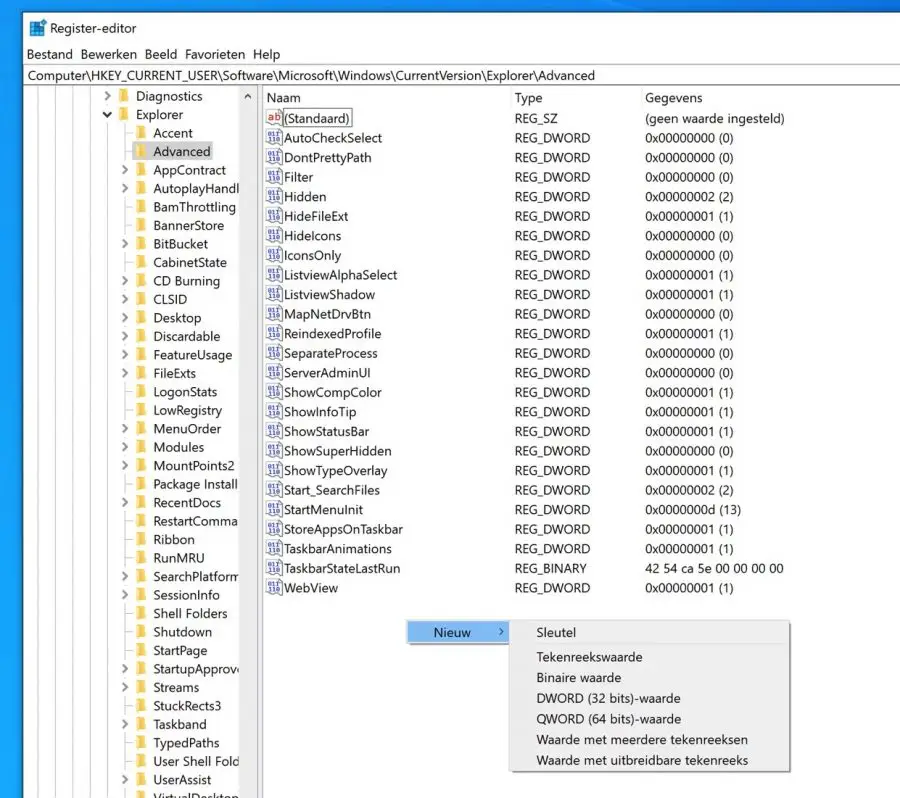This screenshot has height=798, width=900.
Task: Click the TaskbarStateLastRun binary value icon
Action: click(274, 568)
